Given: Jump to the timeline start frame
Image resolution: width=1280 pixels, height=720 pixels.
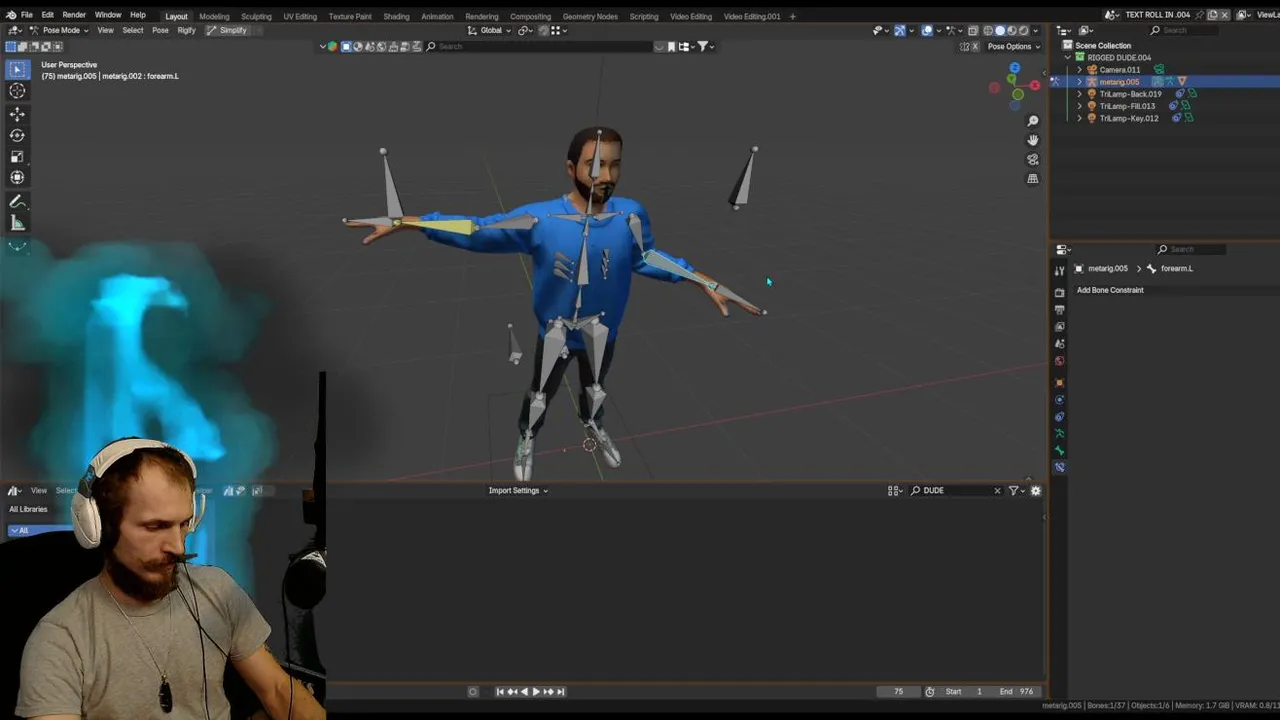Looking at the screenshot, I should [501, 691].
